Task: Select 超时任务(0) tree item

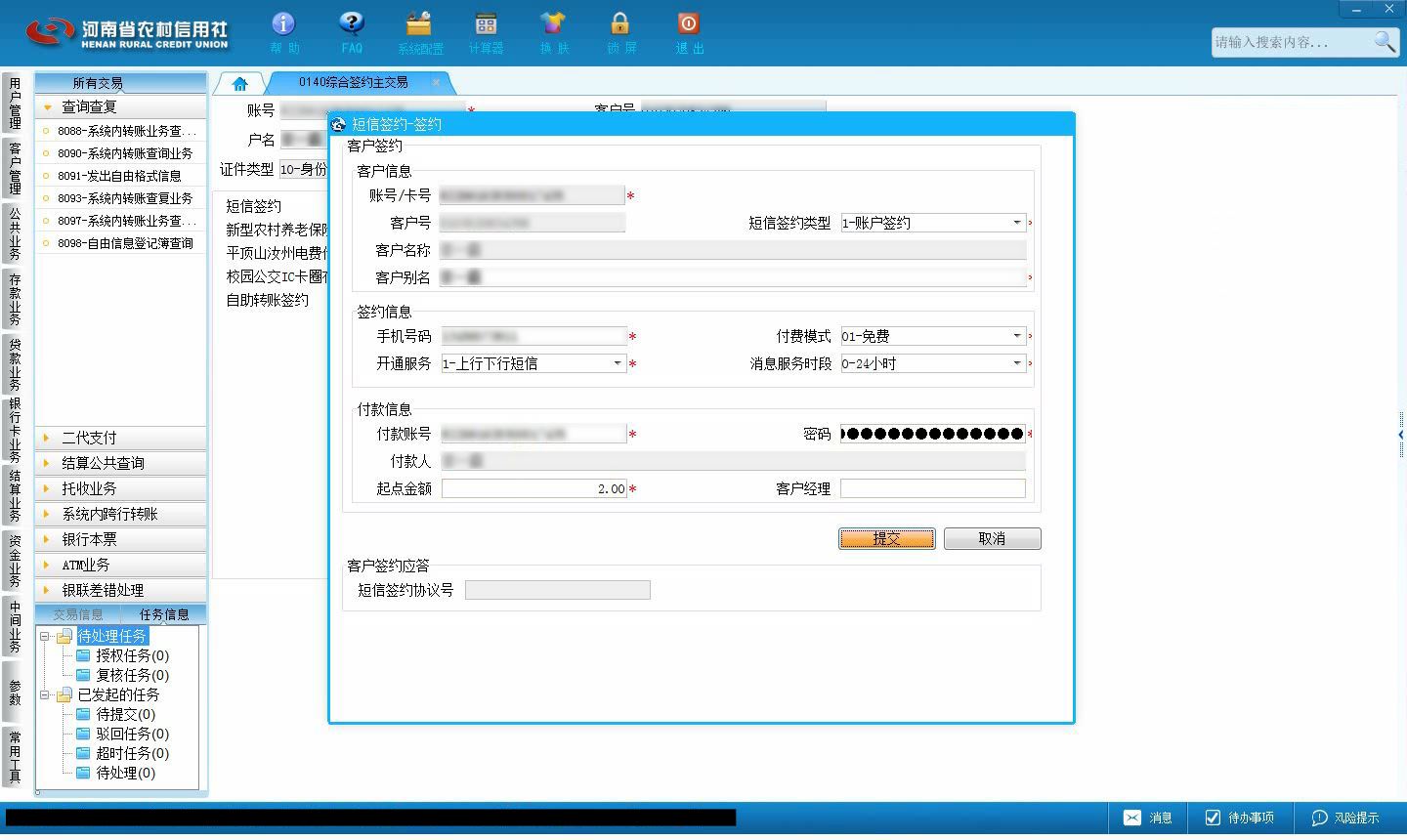Action: pos(132,753)
